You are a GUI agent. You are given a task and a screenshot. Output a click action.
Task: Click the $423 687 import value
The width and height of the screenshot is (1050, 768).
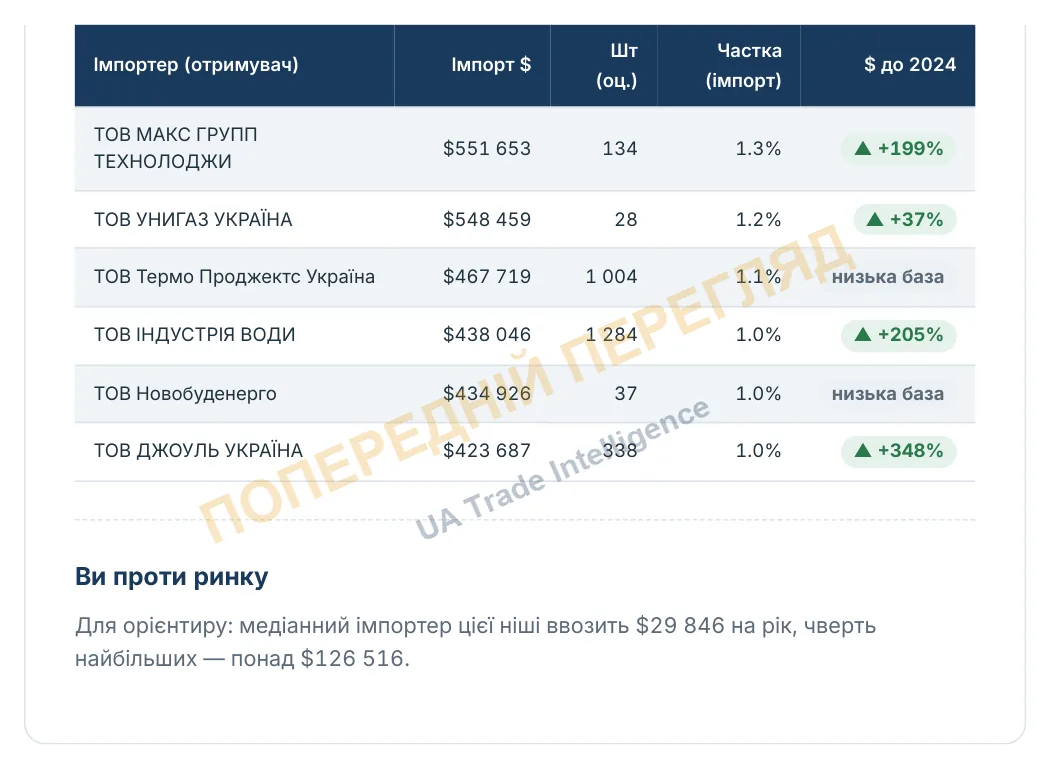(487, 451)
